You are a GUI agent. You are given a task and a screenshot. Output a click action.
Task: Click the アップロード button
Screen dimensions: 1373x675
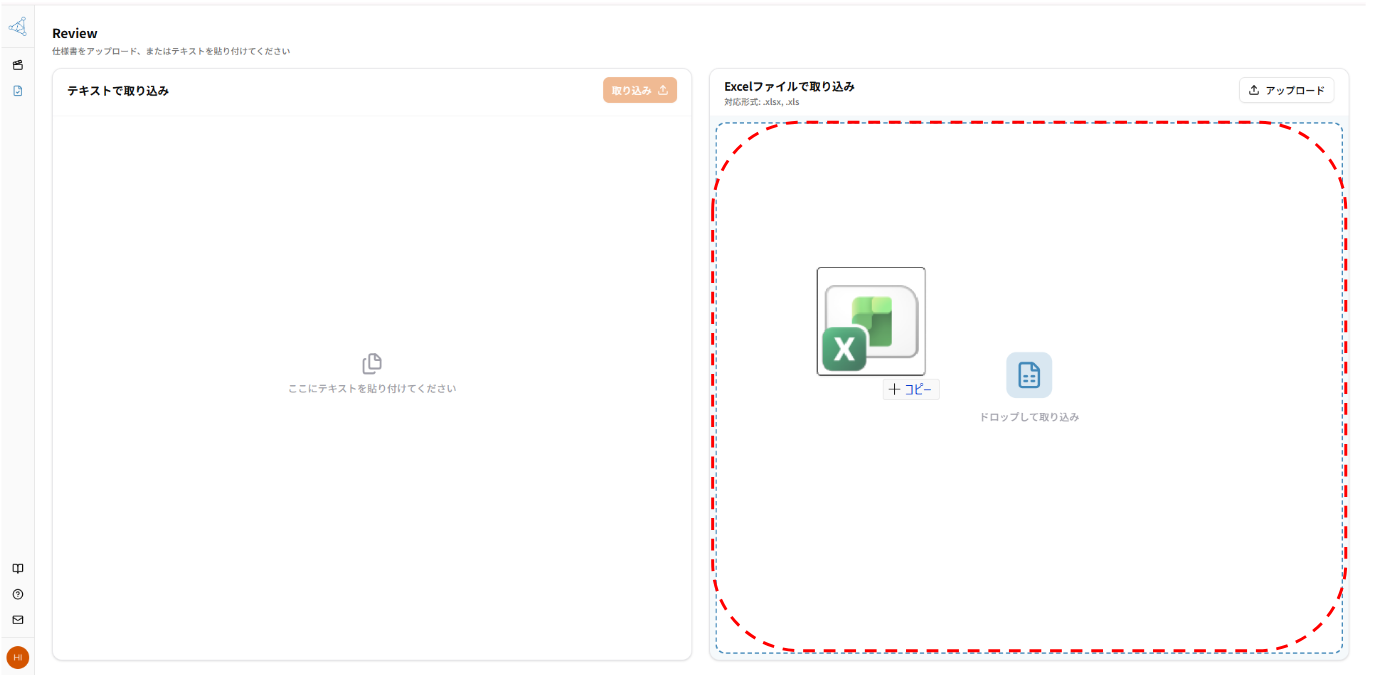1286,90
